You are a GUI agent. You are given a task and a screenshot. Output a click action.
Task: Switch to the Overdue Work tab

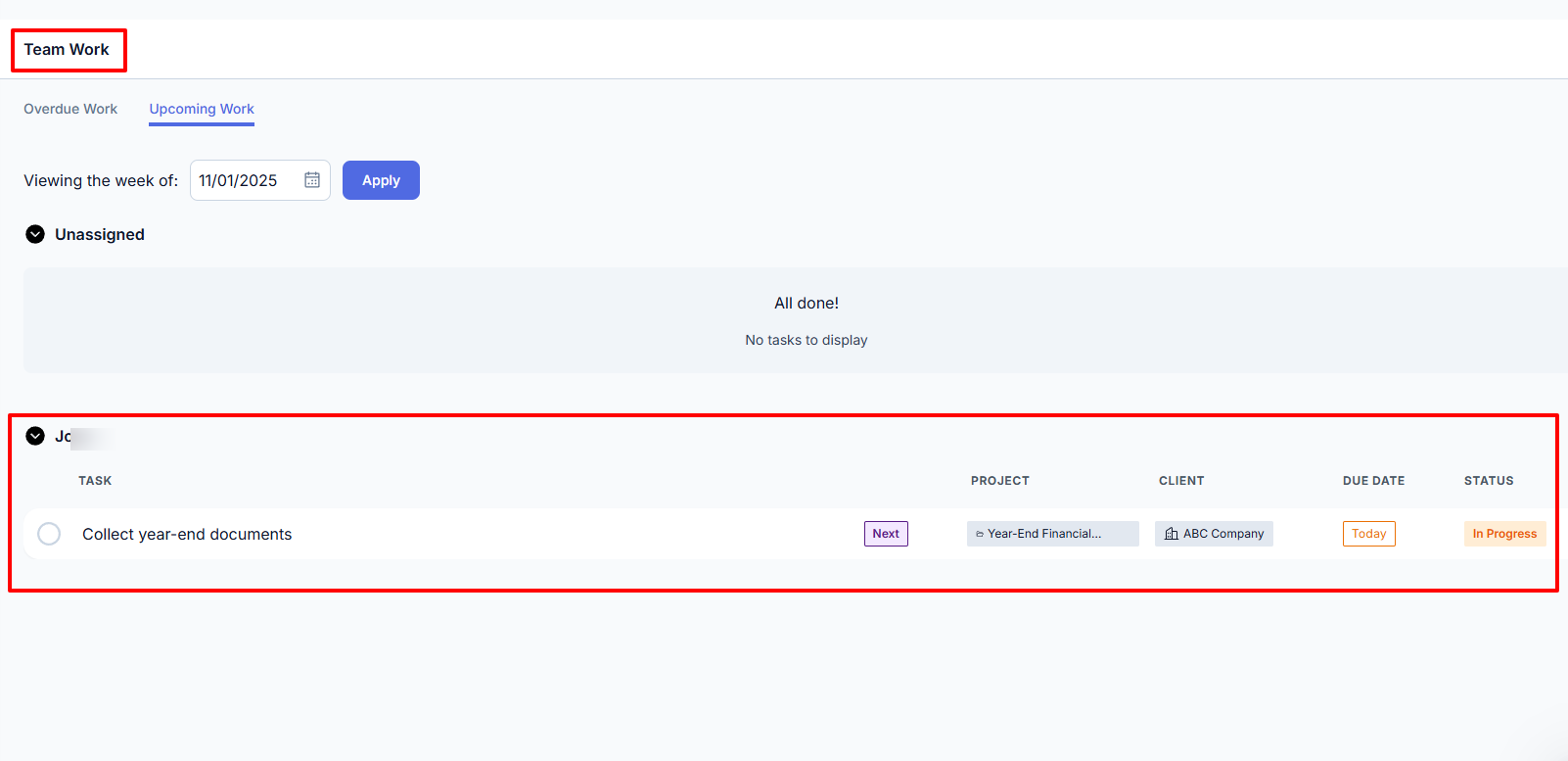tap(70, 109)
